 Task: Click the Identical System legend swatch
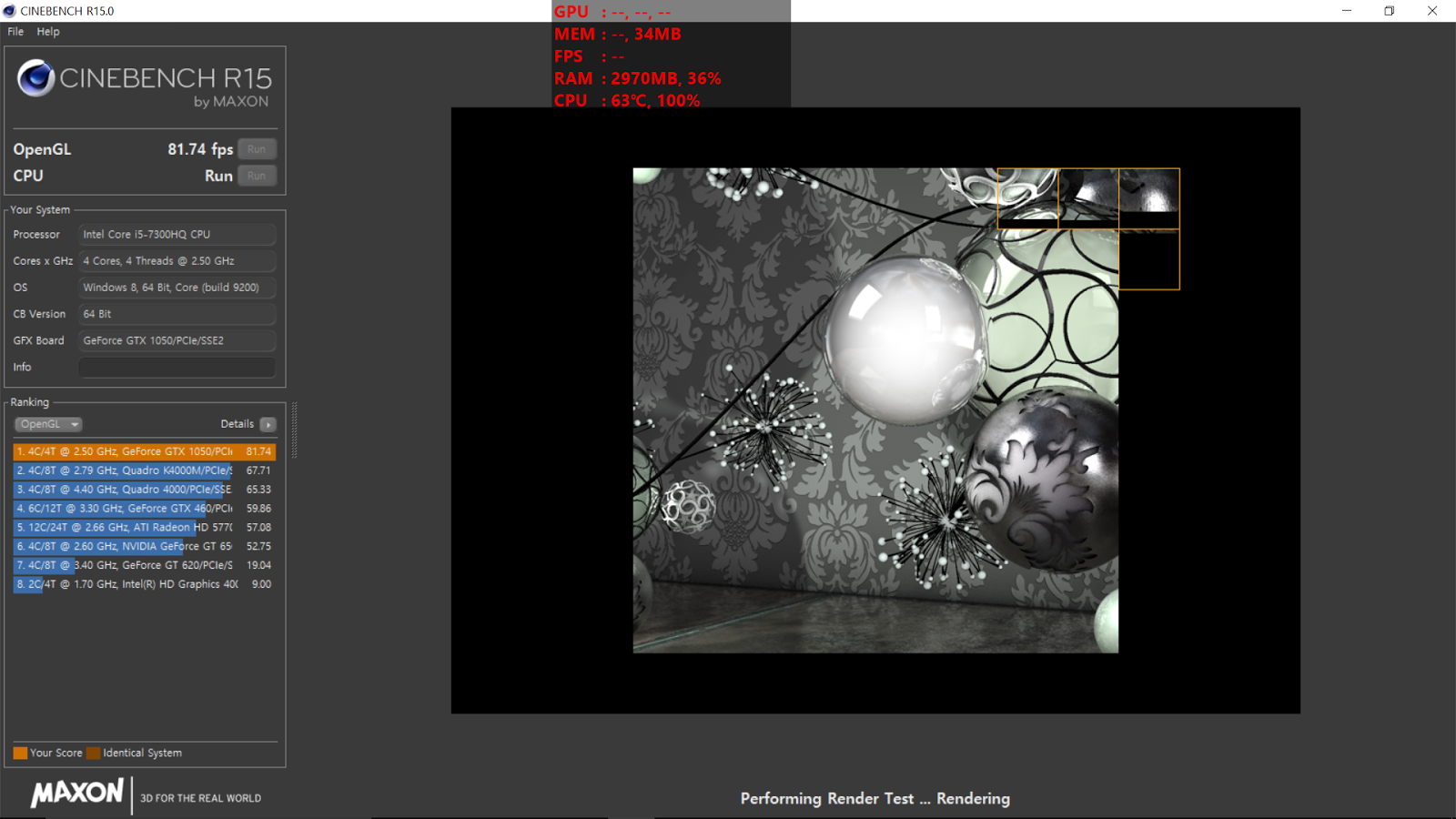93,753
